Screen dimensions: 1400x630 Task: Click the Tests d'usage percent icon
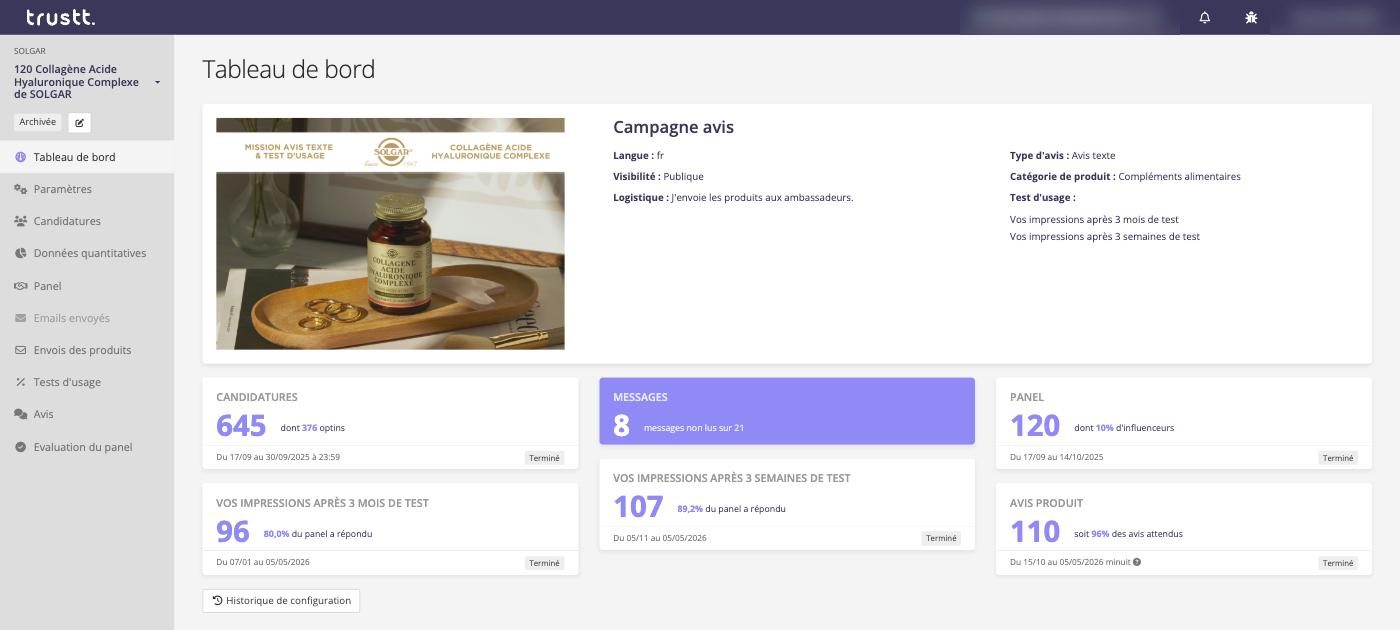pyautogui.click(x=20, y=382)
